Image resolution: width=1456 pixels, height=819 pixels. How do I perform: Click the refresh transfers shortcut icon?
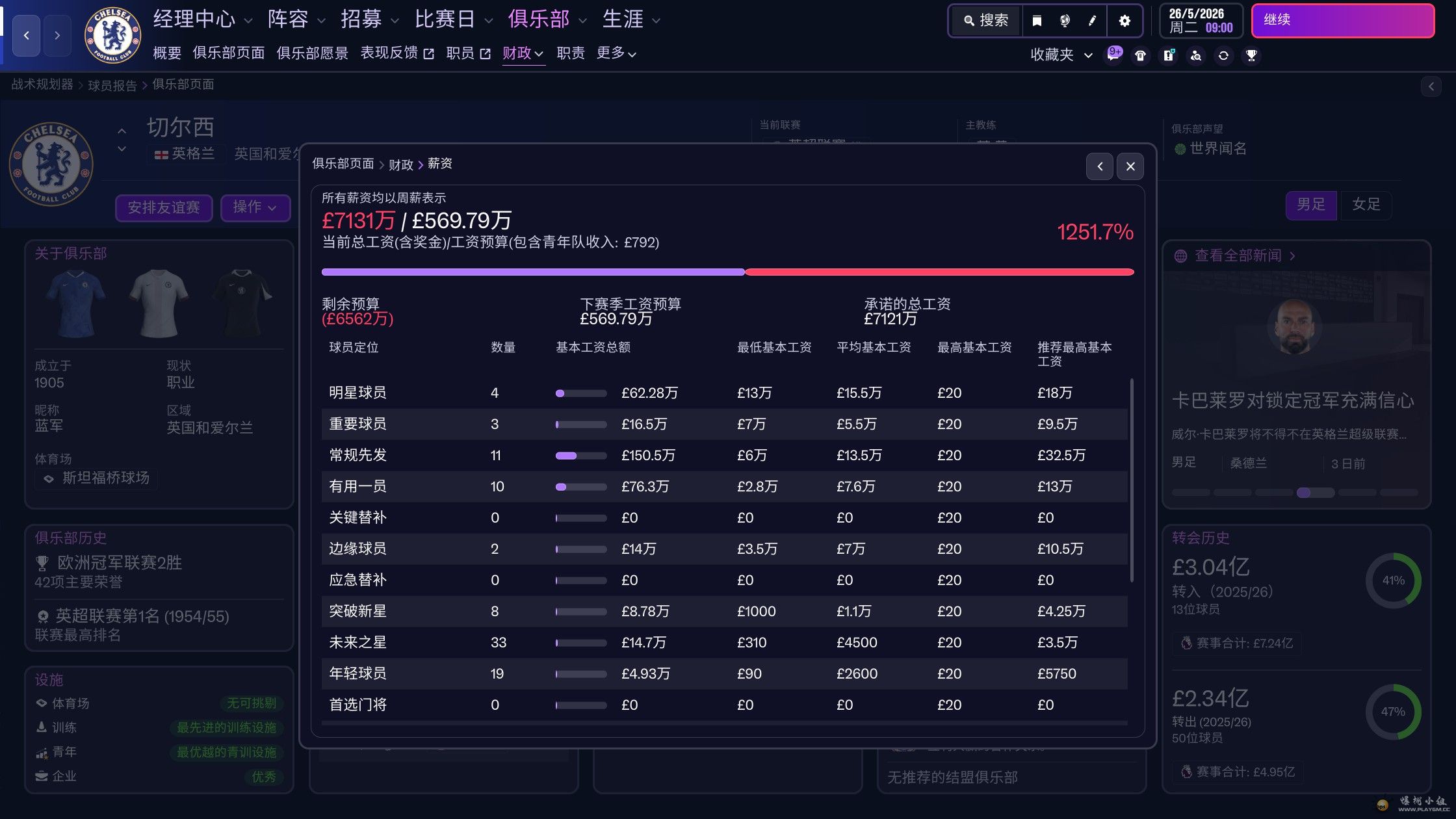click(x=1223, y=56)
